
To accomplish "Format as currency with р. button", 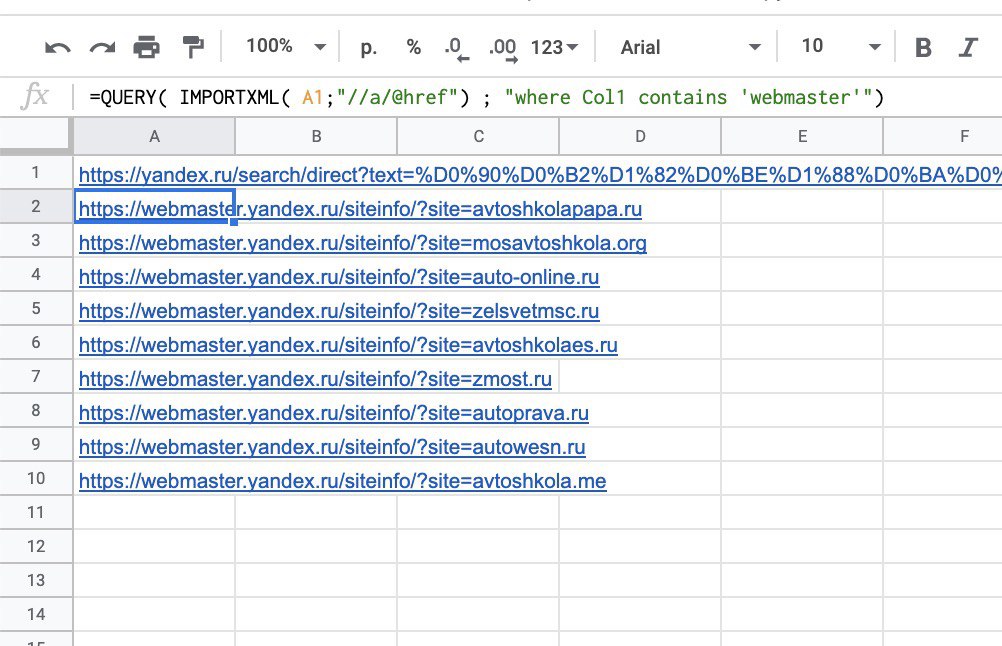I will 368,47.
